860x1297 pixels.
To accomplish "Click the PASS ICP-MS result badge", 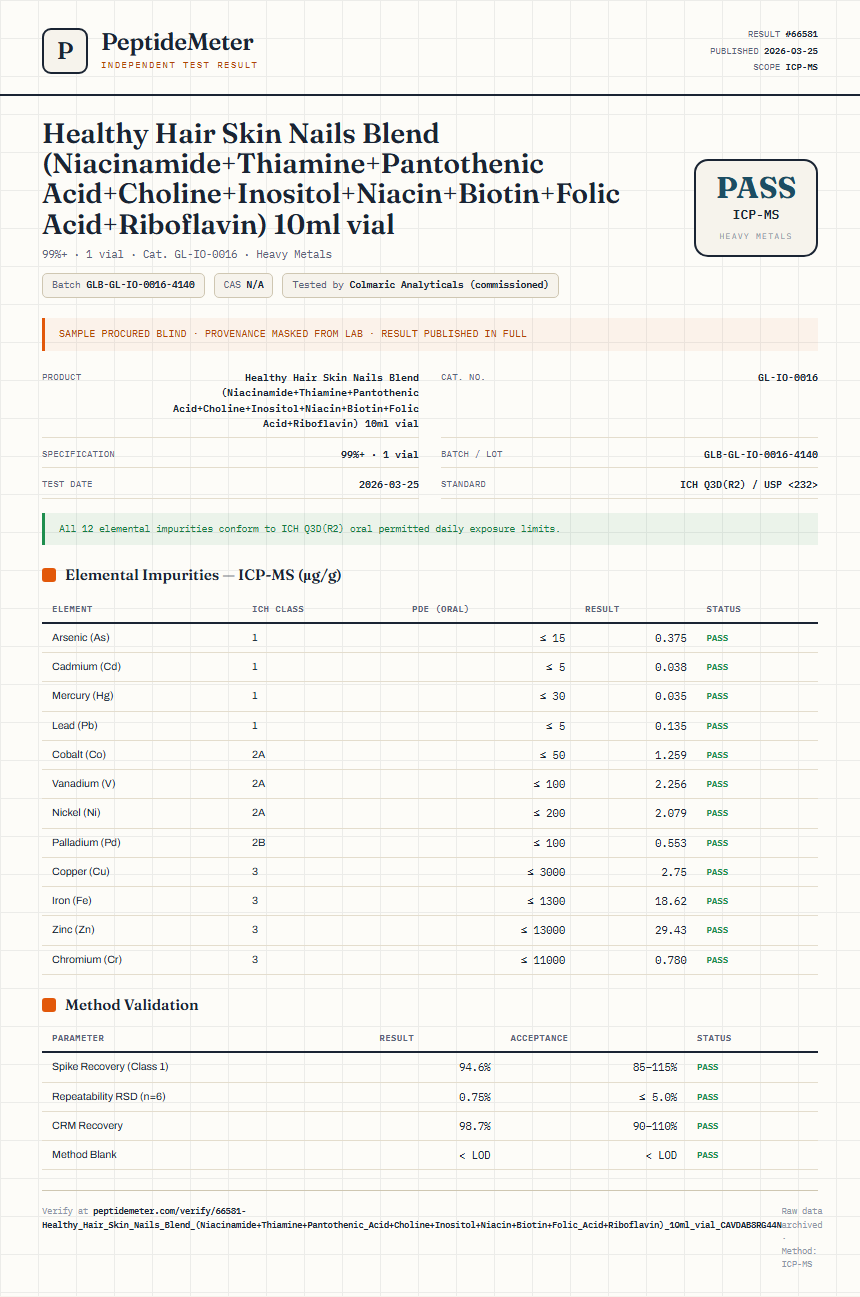I will pyautogui.click(x=756, y=208).
